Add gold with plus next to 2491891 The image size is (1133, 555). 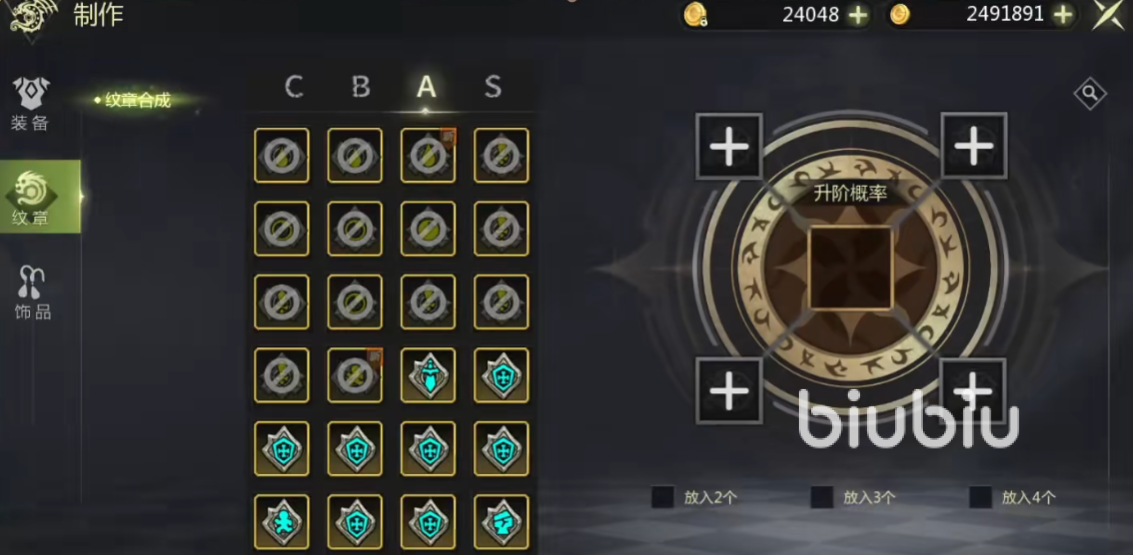tap(1063, 15)
